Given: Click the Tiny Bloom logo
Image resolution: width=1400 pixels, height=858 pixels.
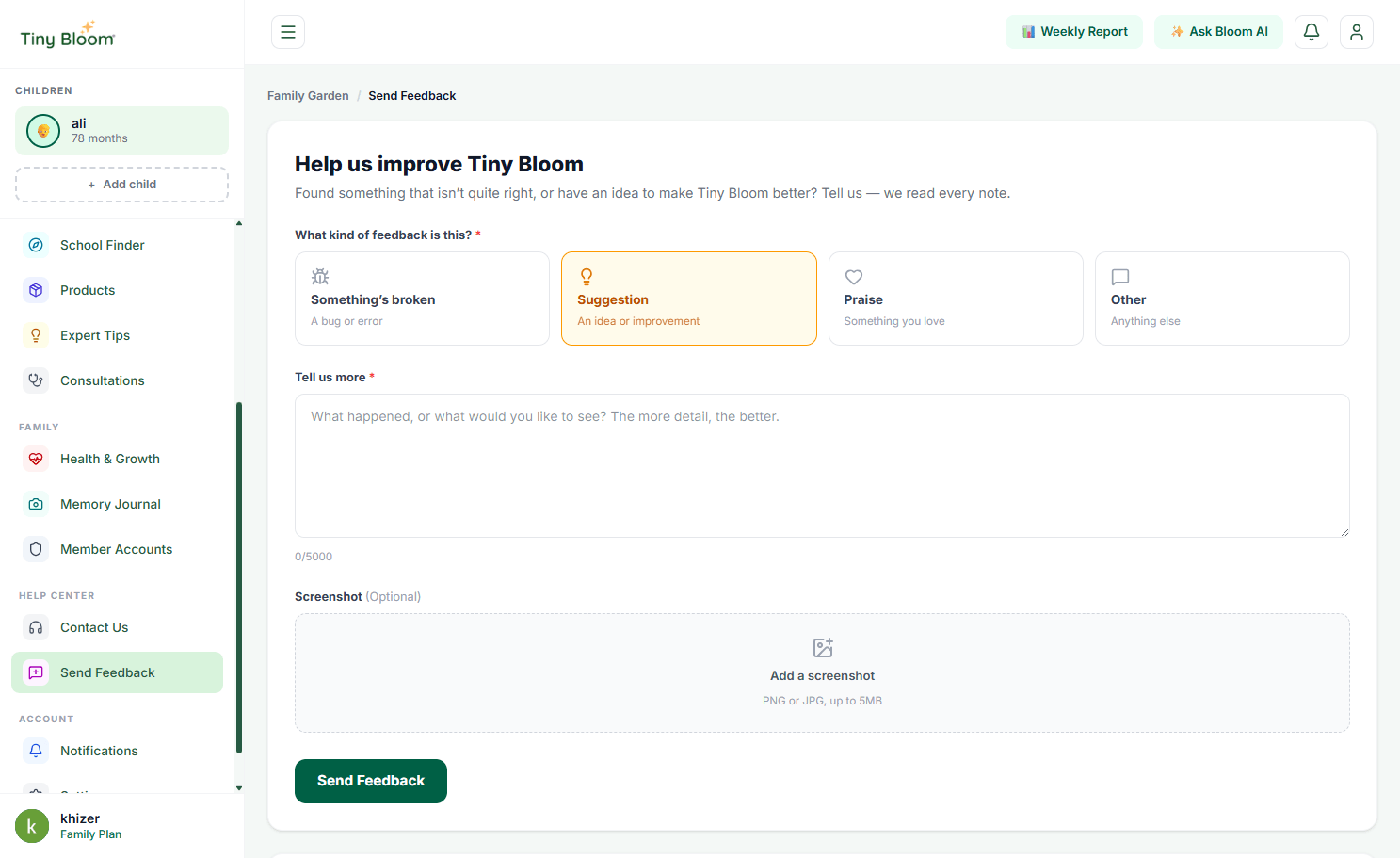Looking at the screenshot, I should pos(68,35).
